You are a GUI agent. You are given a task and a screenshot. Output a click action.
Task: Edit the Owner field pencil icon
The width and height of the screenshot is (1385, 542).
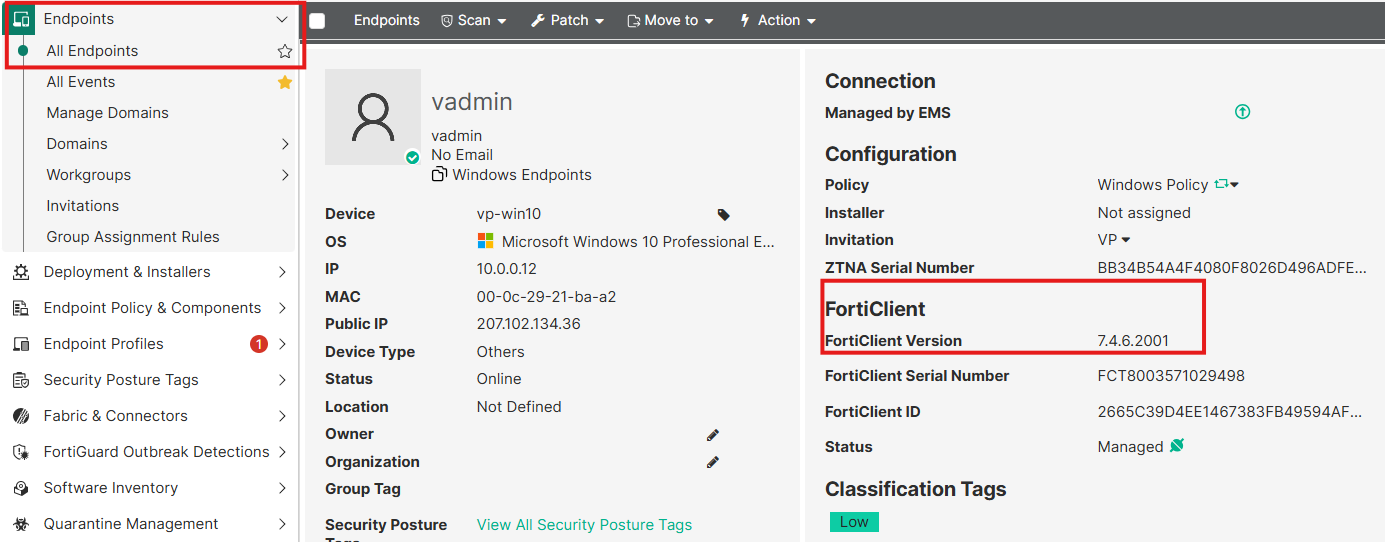coord(712,434)
